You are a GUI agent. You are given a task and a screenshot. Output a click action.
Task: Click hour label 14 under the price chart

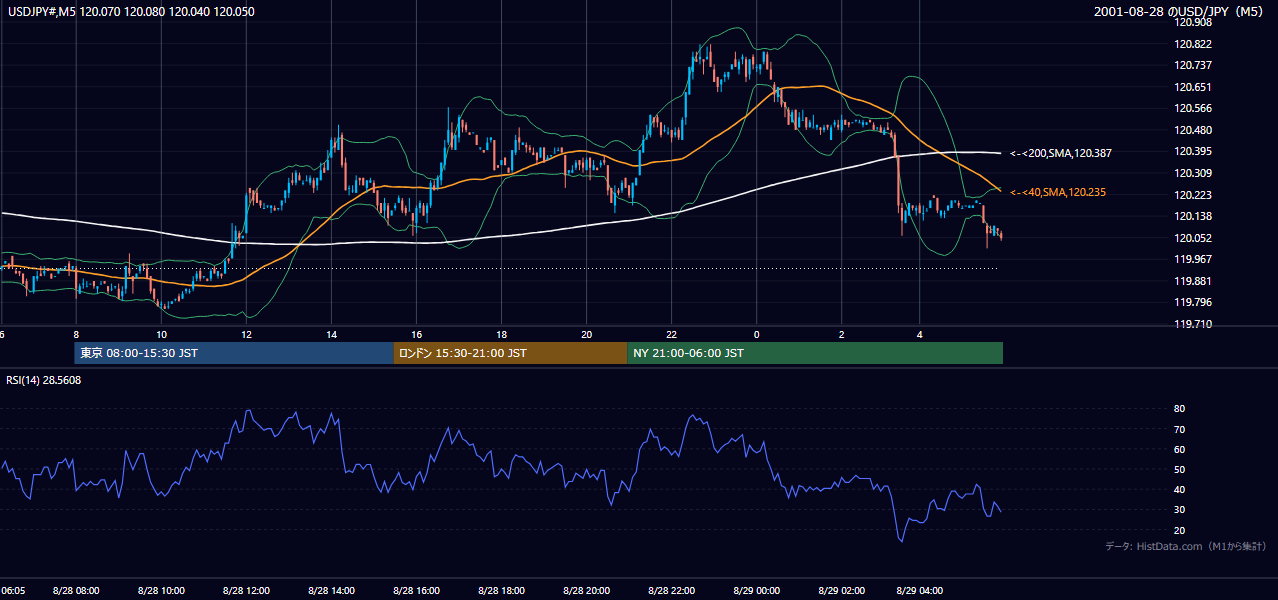coord(331,334)
